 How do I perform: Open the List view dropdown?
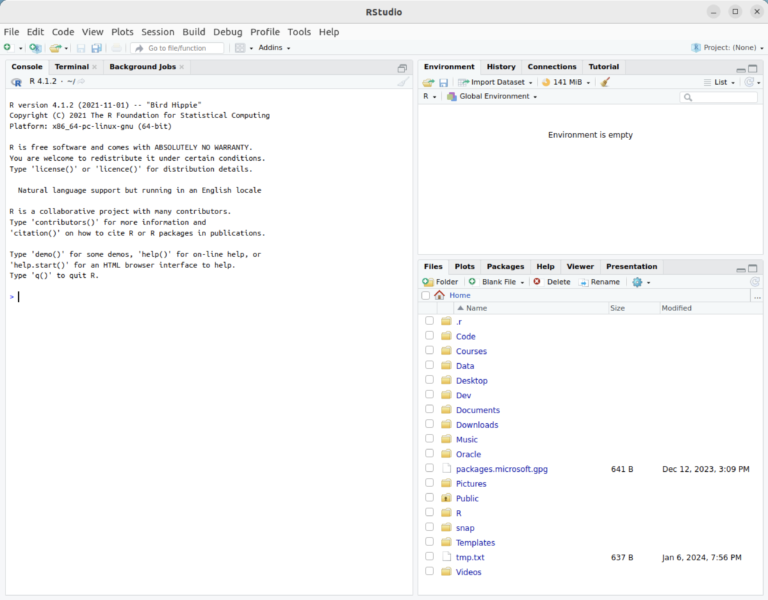click(720, 82)
